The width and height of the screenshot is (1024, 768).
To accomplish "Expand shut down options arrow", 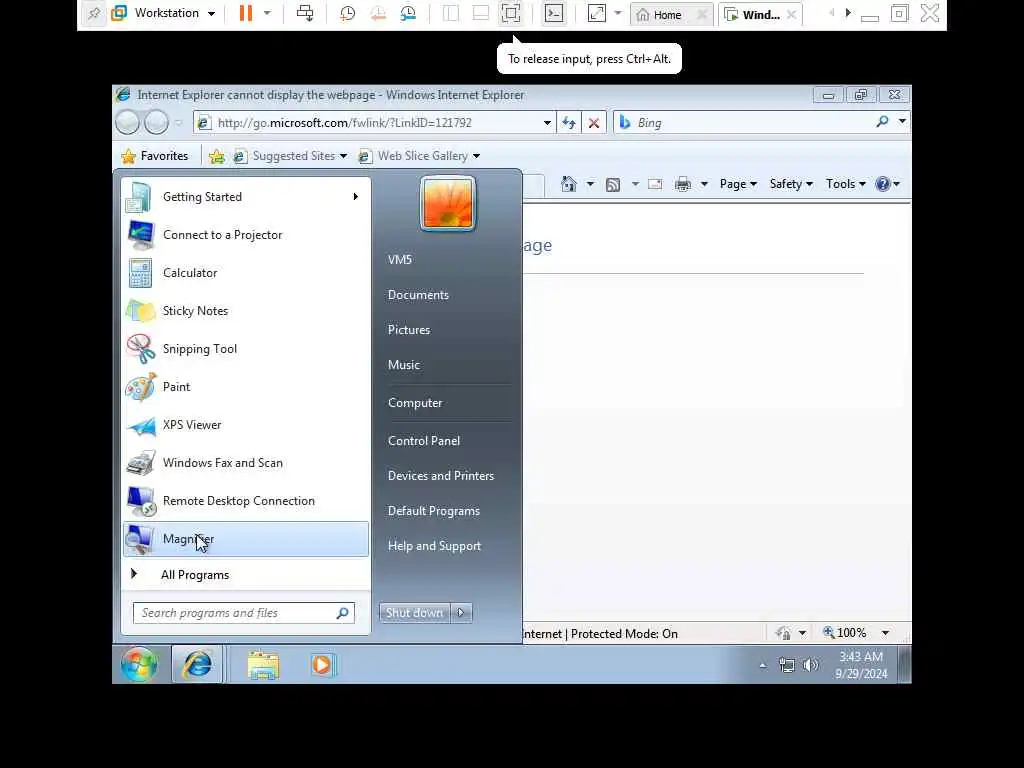I will click(x=461, y=613).
